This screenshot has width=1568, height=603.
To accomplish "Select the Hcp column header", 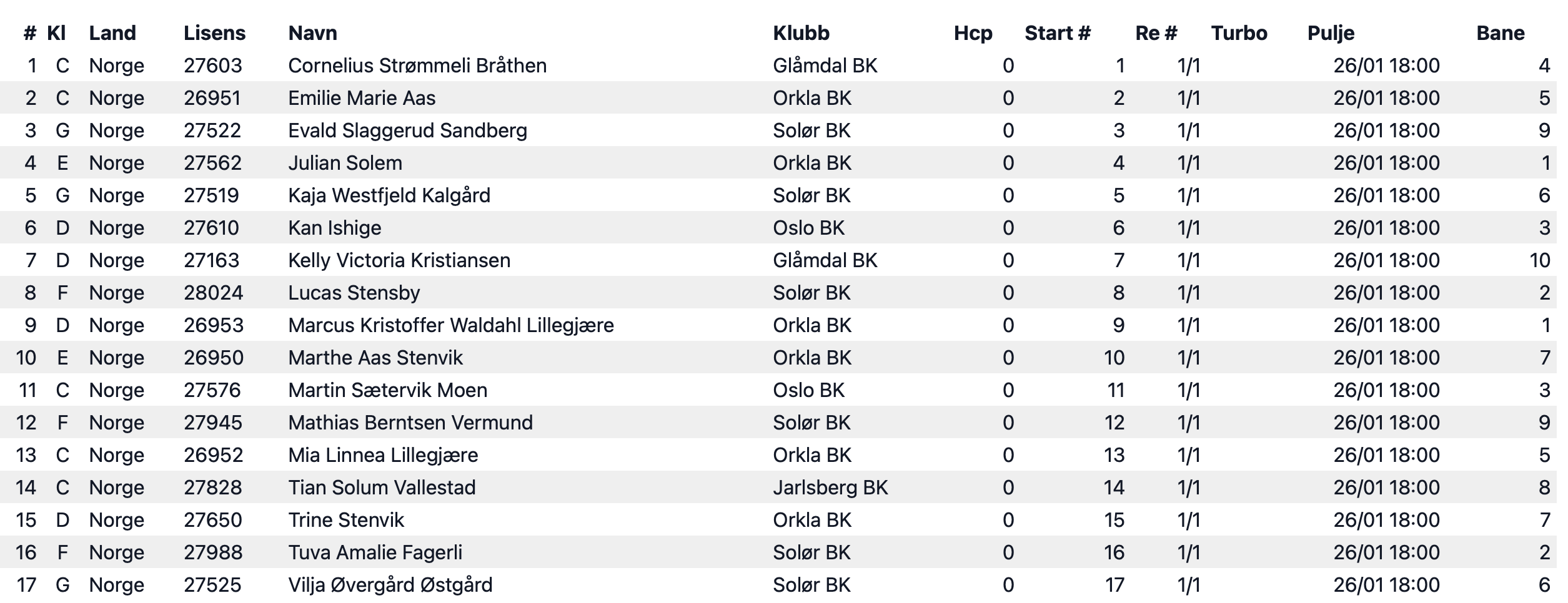I will coord(973,33).
